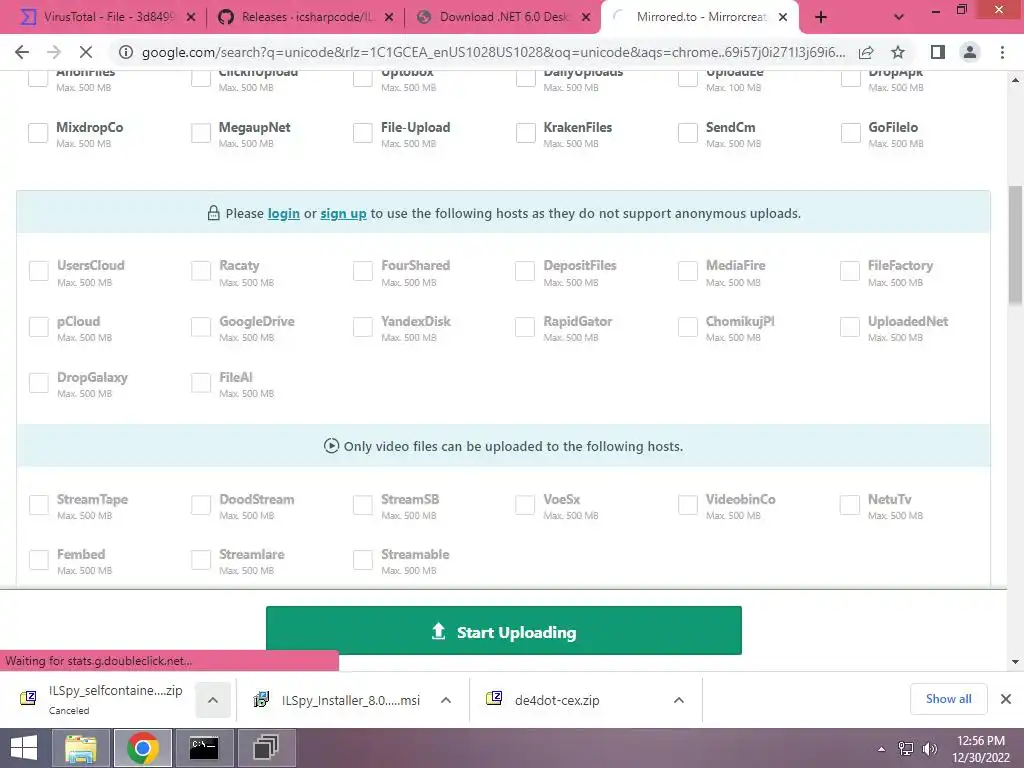Screen dimensions: 1024x768
Task: Close the Releases icsharpcode tab
Action: (389, 18)
